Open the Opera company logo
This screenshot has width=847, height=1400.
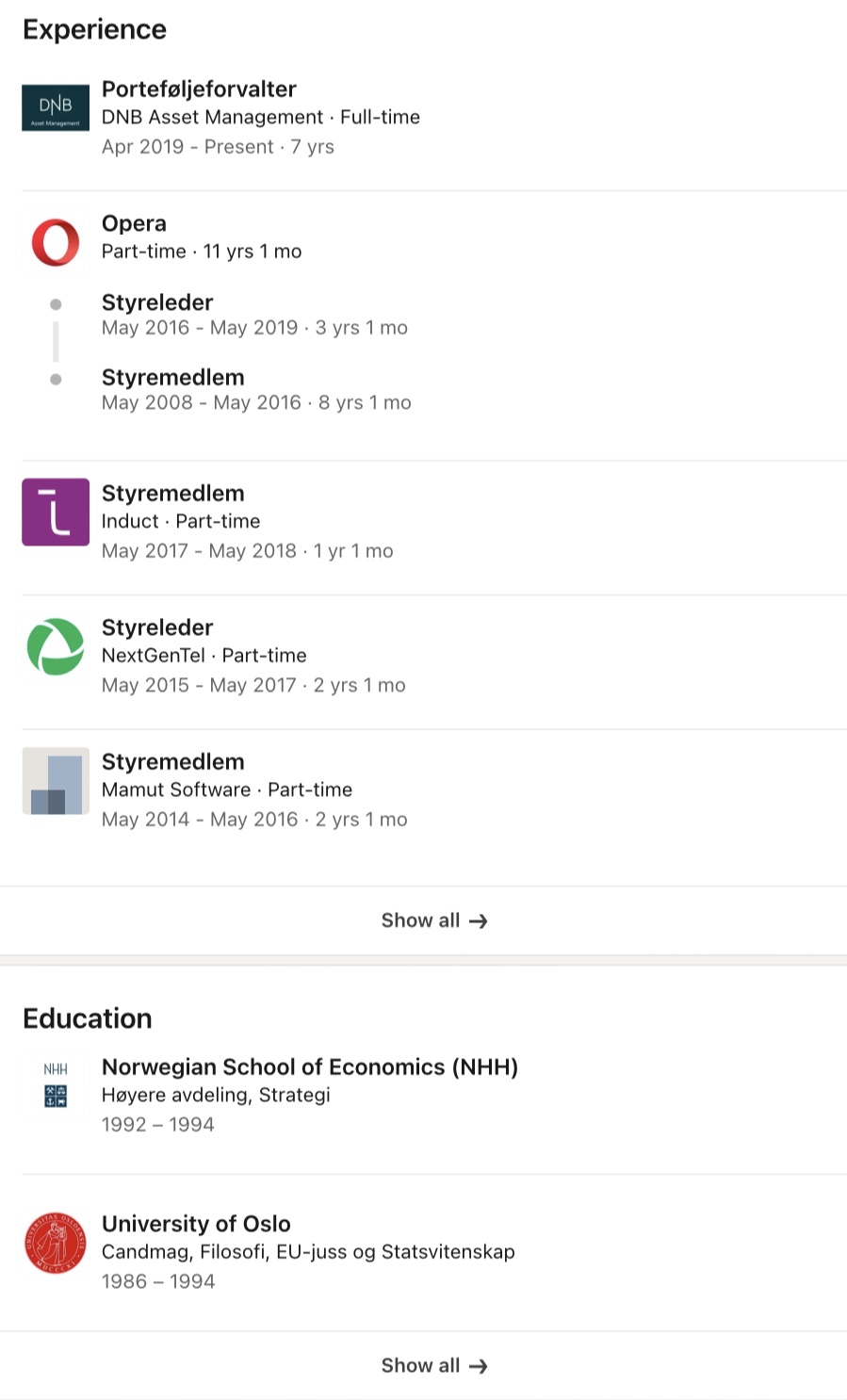pyautogui.click(x=56, y=242)
